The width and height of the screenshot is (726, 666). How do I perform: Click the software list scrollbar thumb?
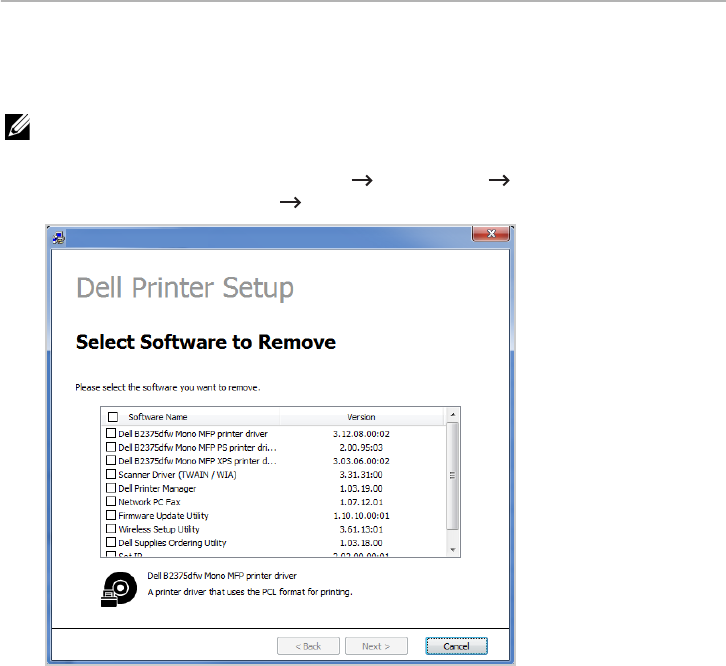coord(453,476)
